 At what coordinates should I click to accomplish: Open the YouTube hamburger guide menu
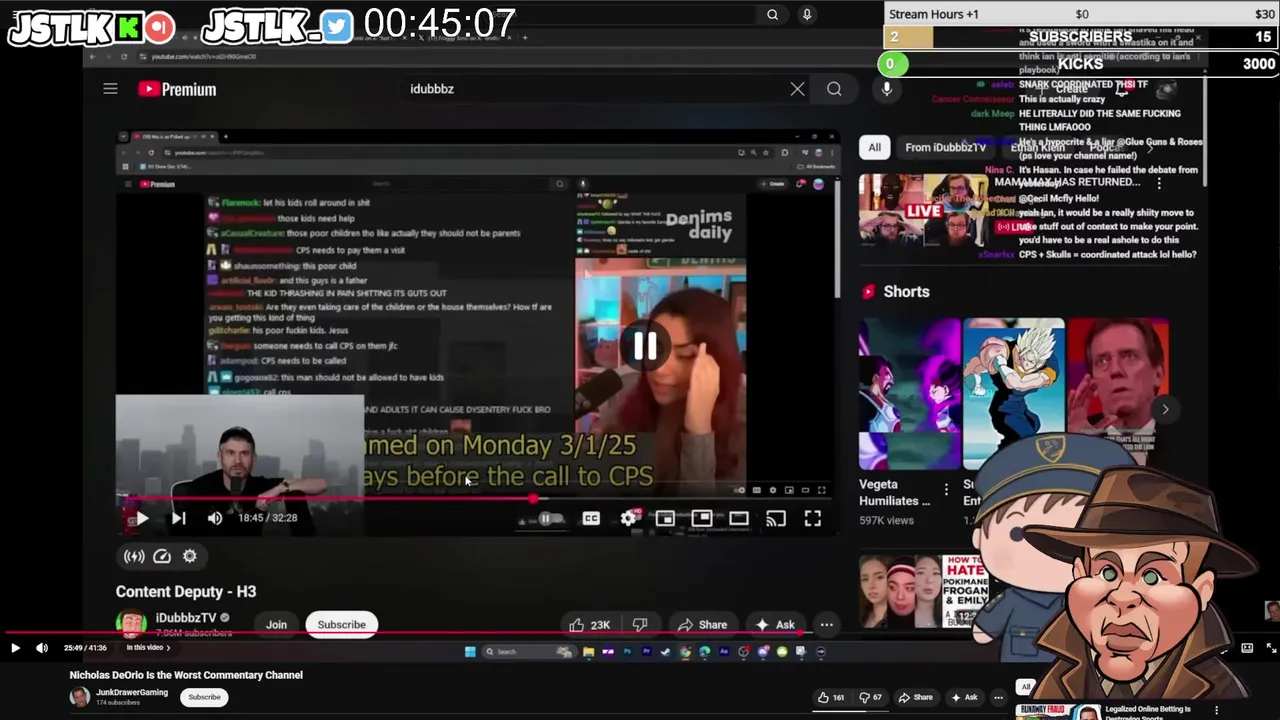[110, 89]
